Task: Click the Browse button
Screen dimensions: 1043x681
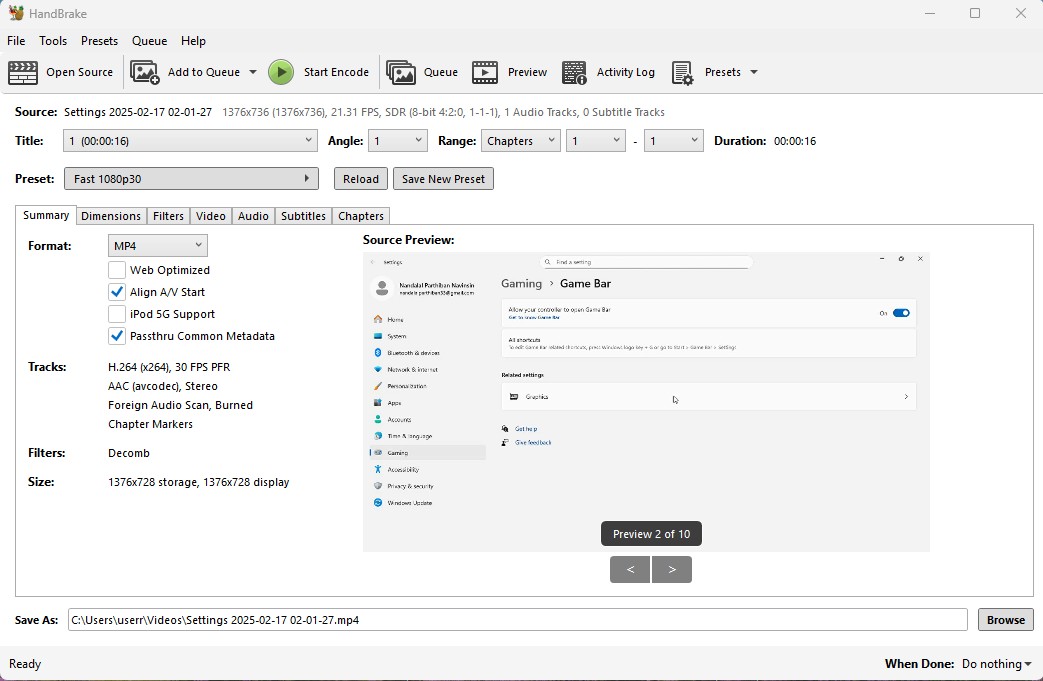Action: [1006, 620]
